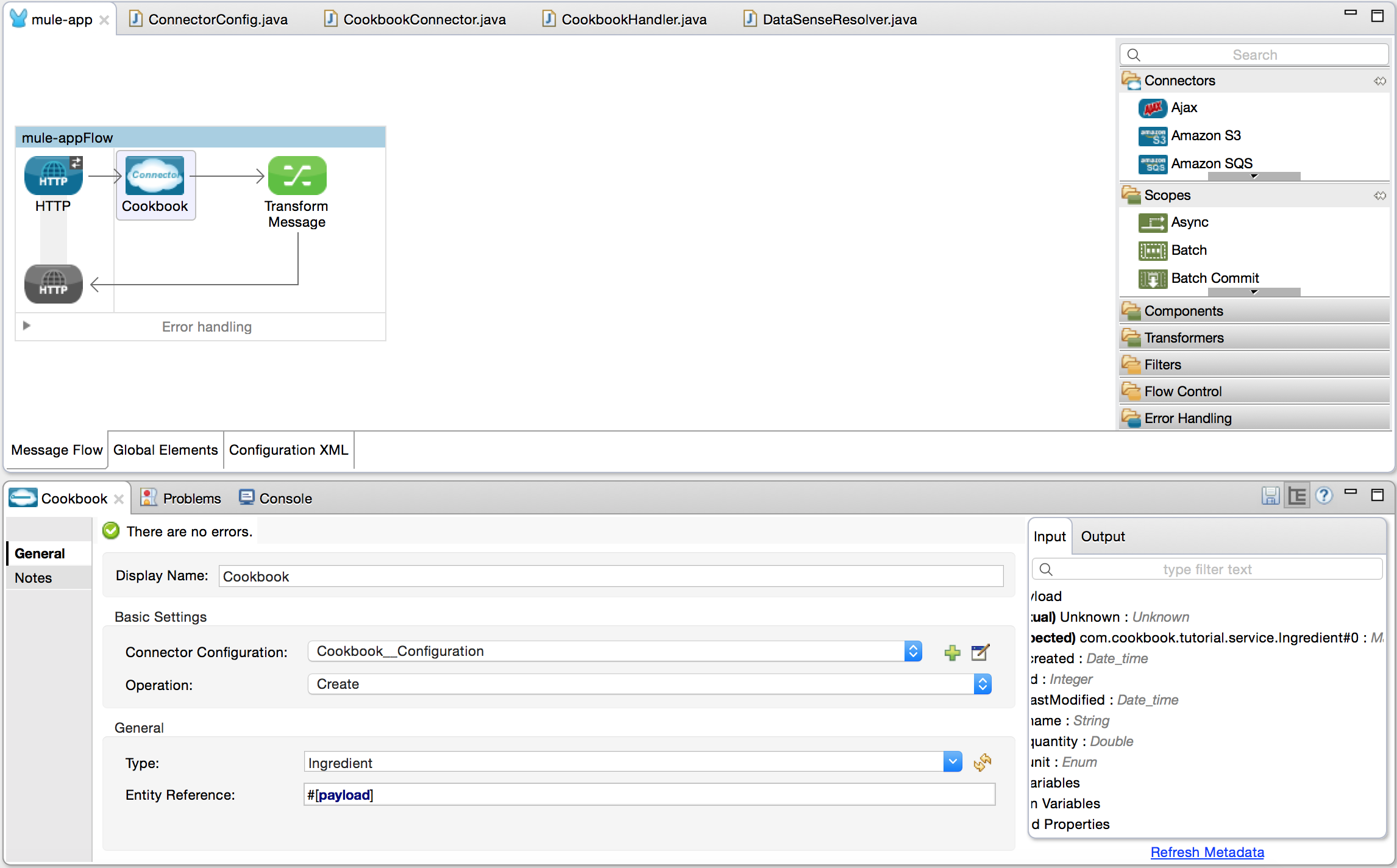1397x868 pixels.
Task: Click the Entity Reference input field
Action: pyautogui.click(x=648, y=795)
